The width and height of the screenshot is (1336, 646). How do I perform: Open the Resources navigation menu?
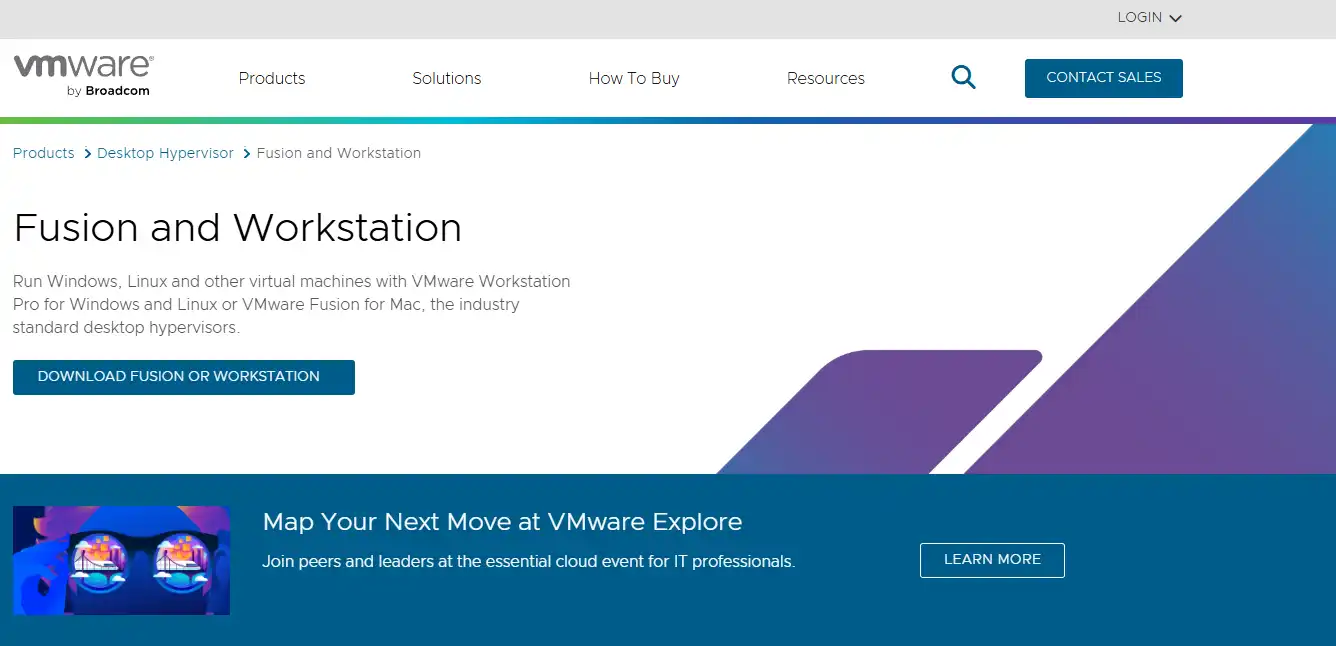coord(826,78)
